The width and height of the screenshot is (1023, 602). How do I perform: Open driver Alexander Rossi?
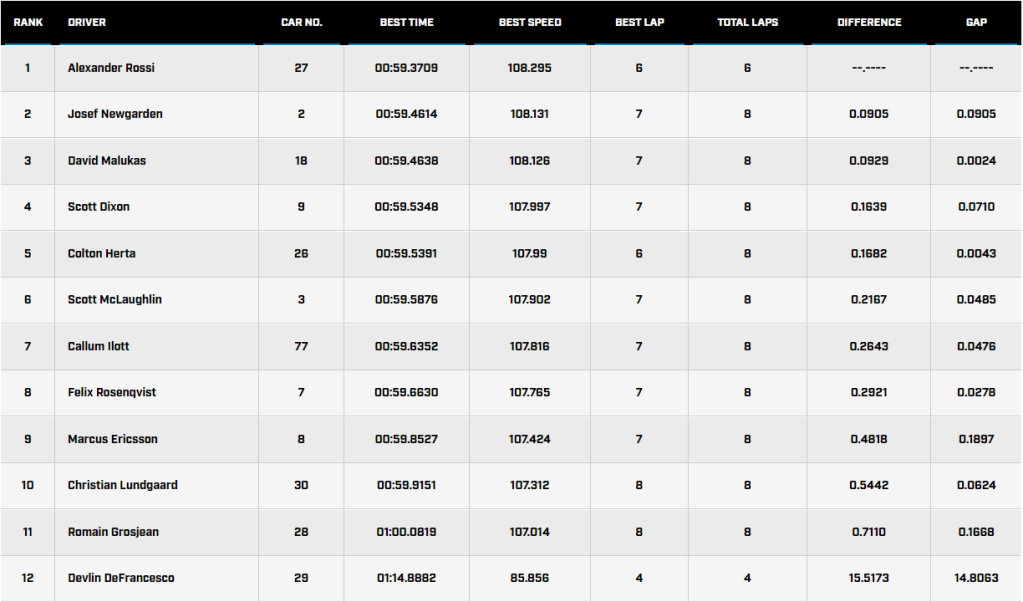(111, 68)
